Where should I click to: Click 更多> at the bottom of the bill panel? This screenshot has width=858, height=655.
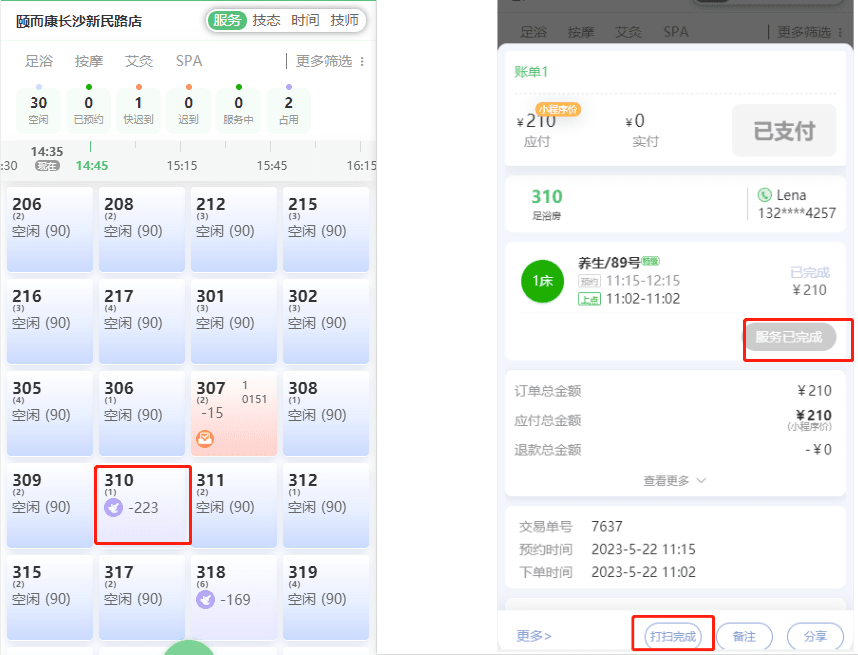pos(534,636)
